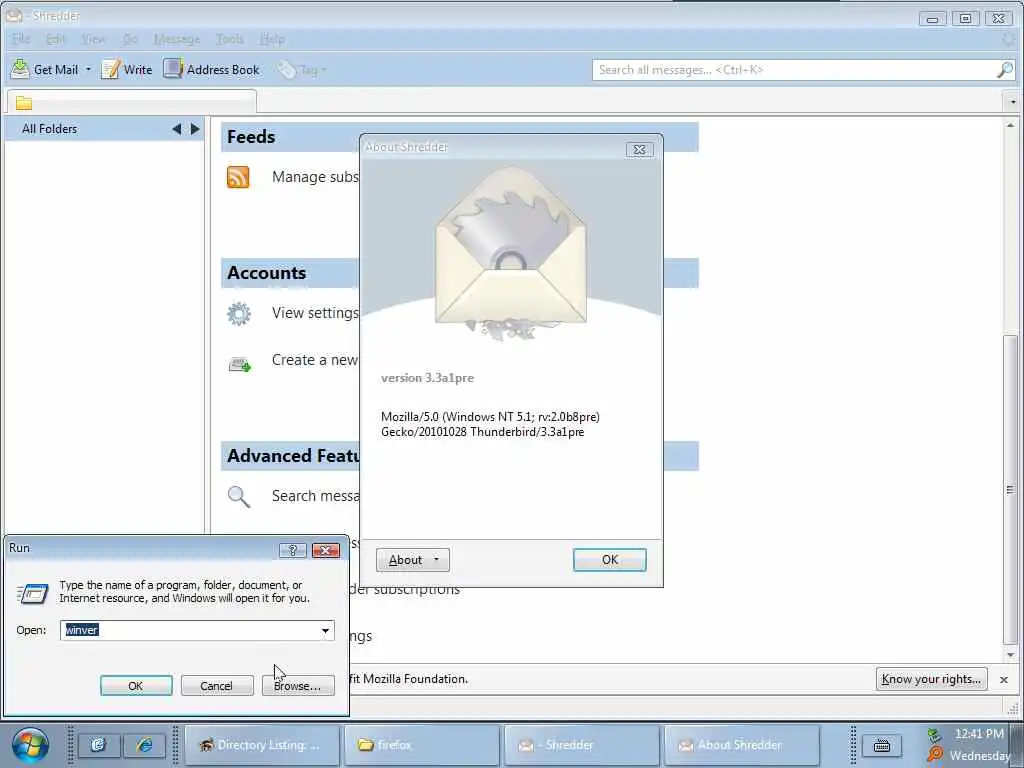Image resolution: width=1024 pixels, height=768 pixels.
Task: Dismiss the rights notification bar
Action: tap(1004, 680)
